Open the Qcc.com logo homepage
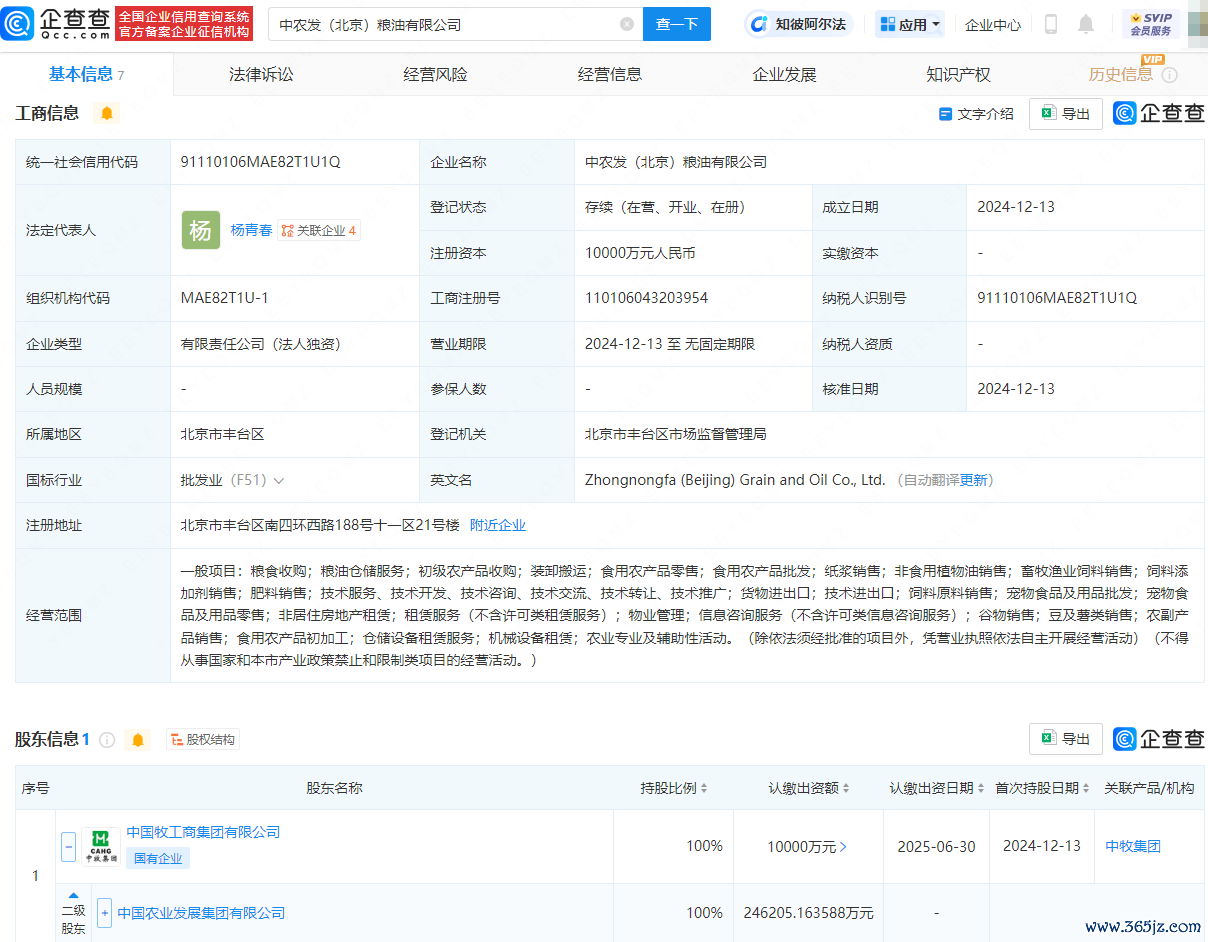 (x=56, y=23)
